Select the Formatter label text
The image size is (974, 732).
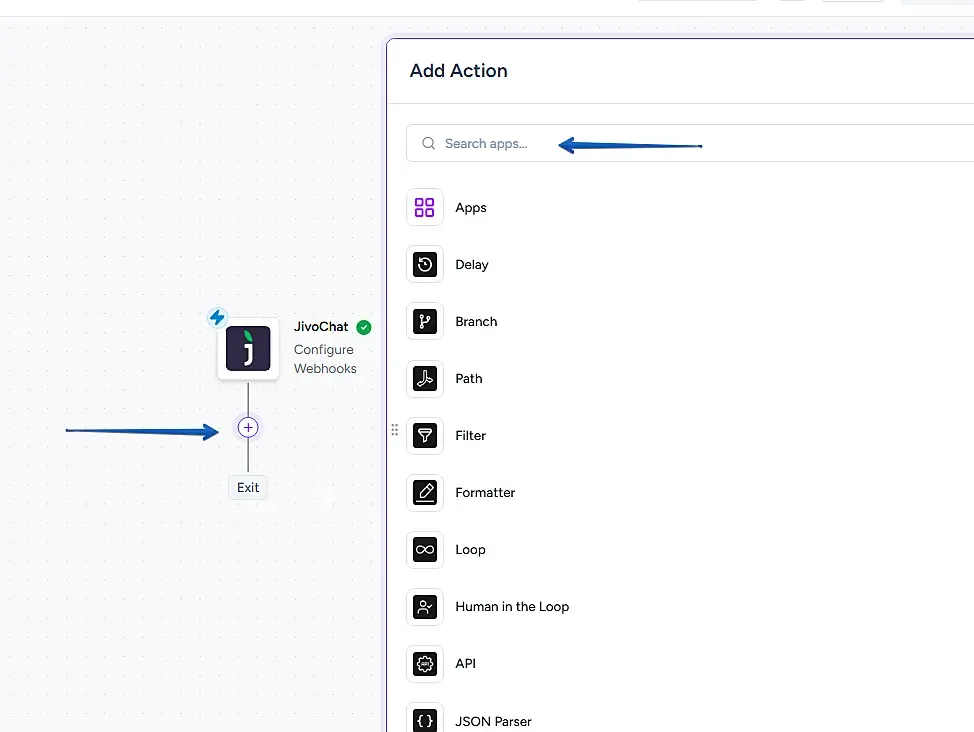click(485, 493)
